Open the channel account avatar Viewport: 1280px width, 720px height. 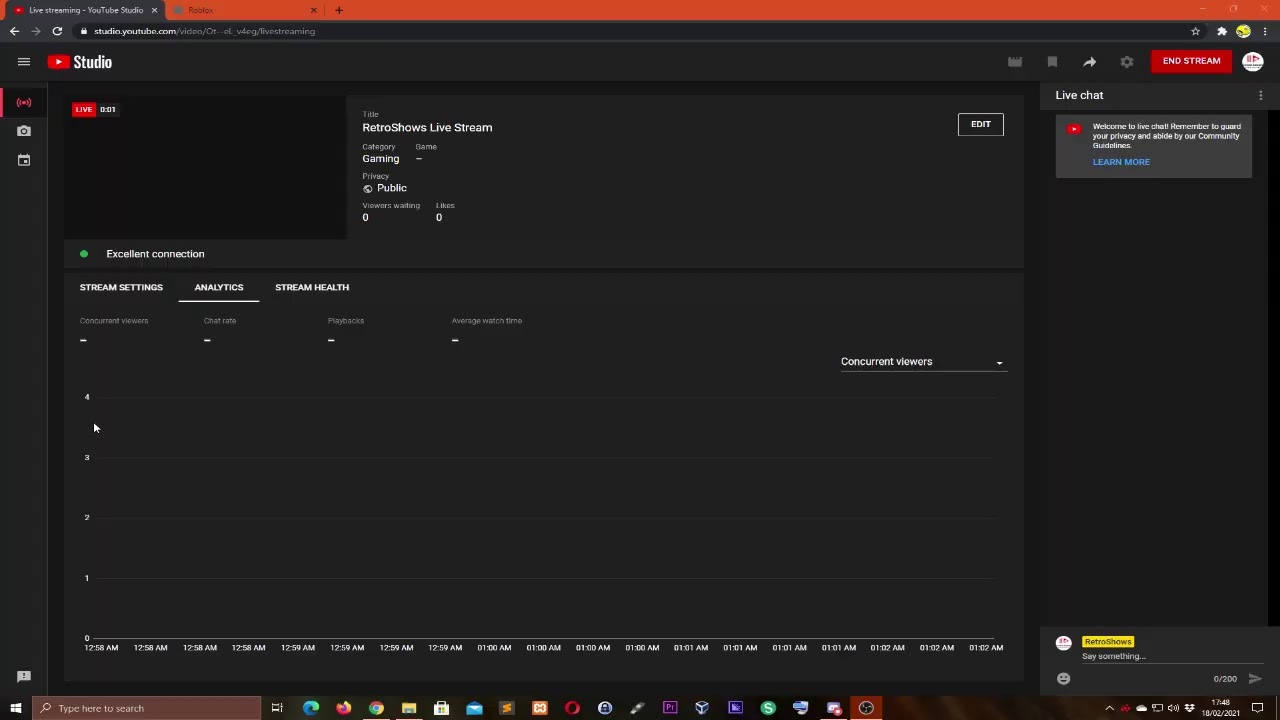coord(1253,62)
